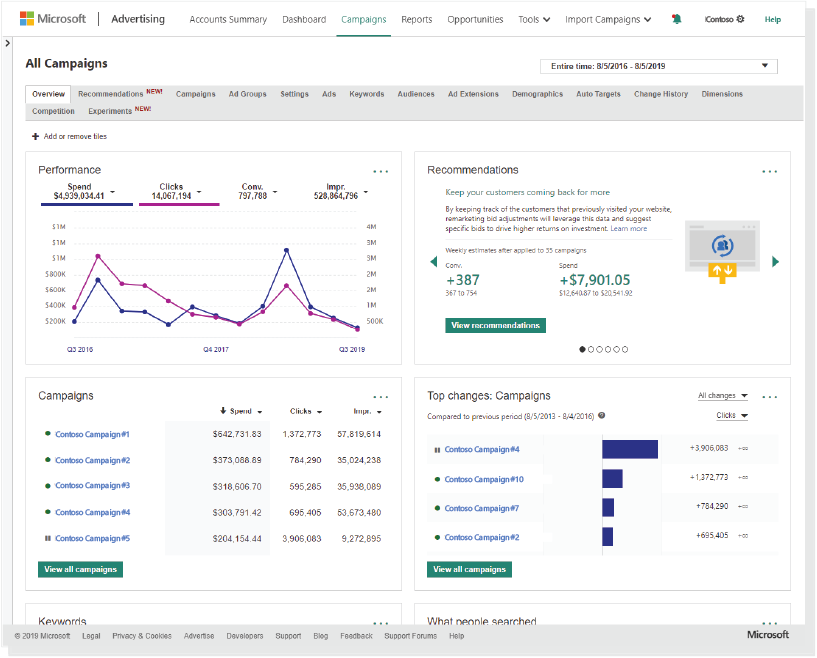
Task: Go to Accounts Summary
Action: tap(228, 19)
